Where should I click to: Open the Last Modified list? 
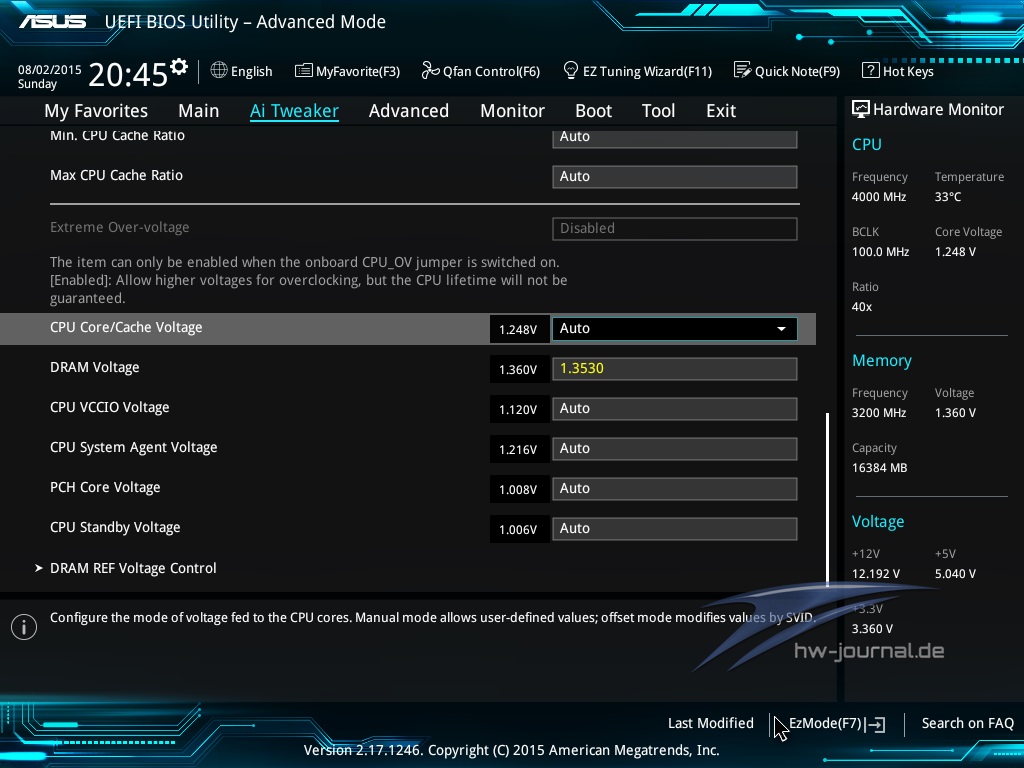point(710,723)
